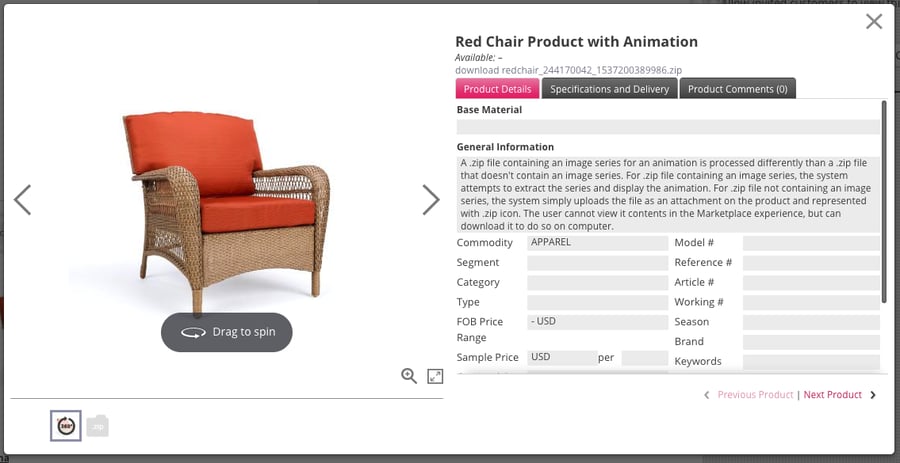Image resolution: width=900 pixels, height=463 pixels.
Task: Open Specifications and Delivery tab
Action: pyautogui.click(x=609, y=89)
